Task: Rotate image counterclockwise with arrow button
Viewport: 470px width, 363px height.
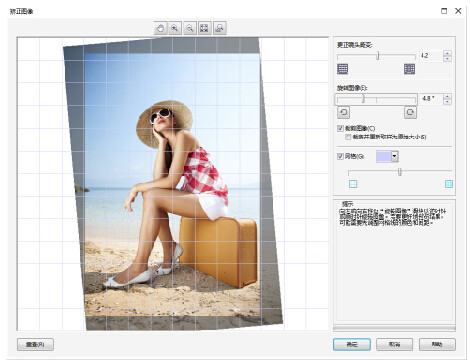Action: pos(343,112)
